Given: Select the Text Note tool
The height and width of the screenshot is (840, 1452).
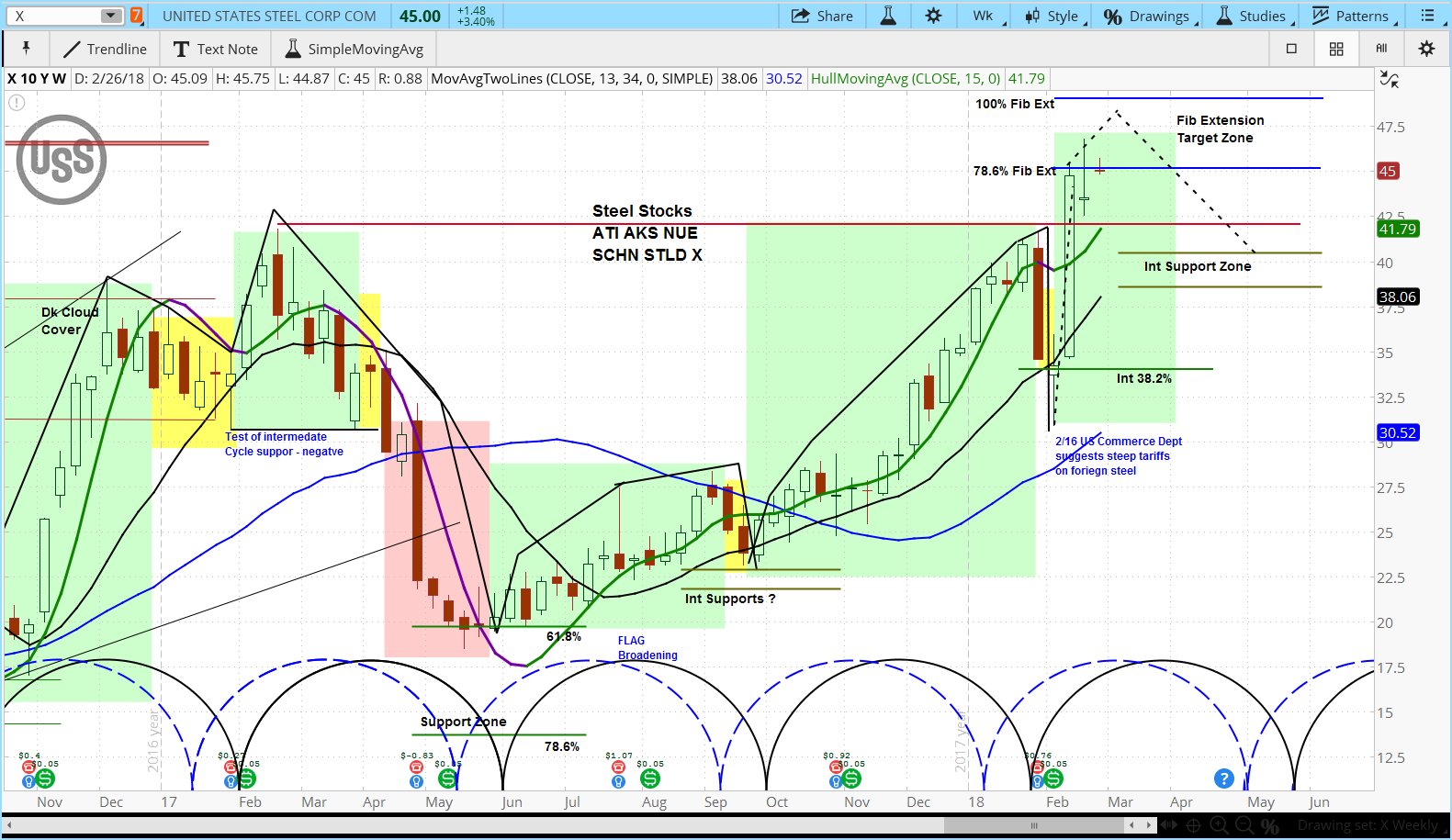Looking at the screenshot, I should (x=216, y=49).
